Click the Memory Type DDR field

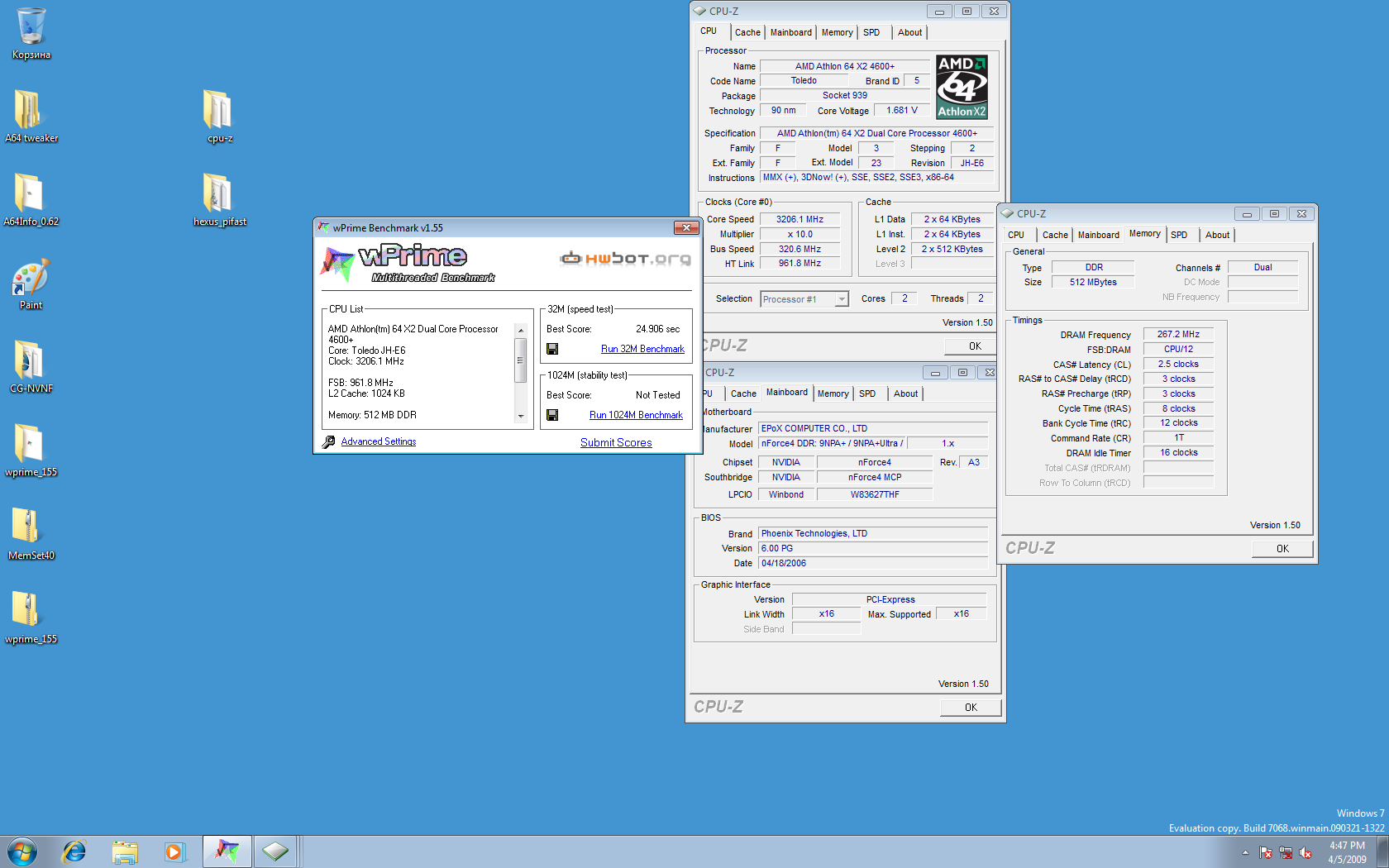tap(1093, 268)
